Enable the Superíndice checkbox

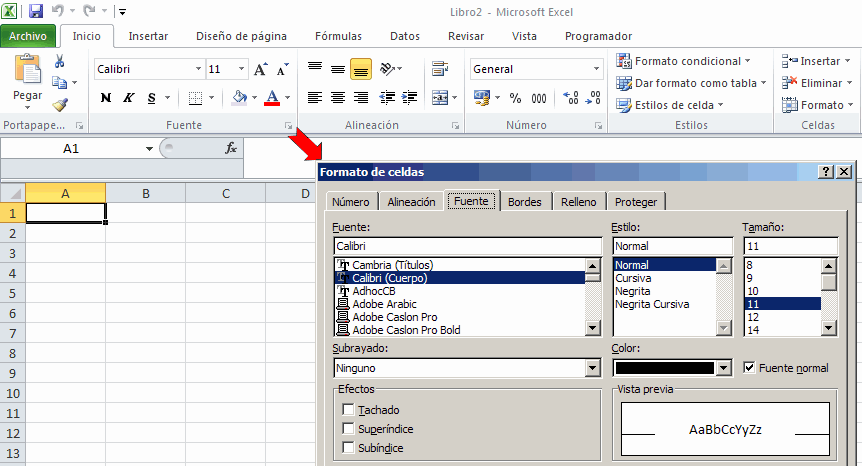point(348,428)
